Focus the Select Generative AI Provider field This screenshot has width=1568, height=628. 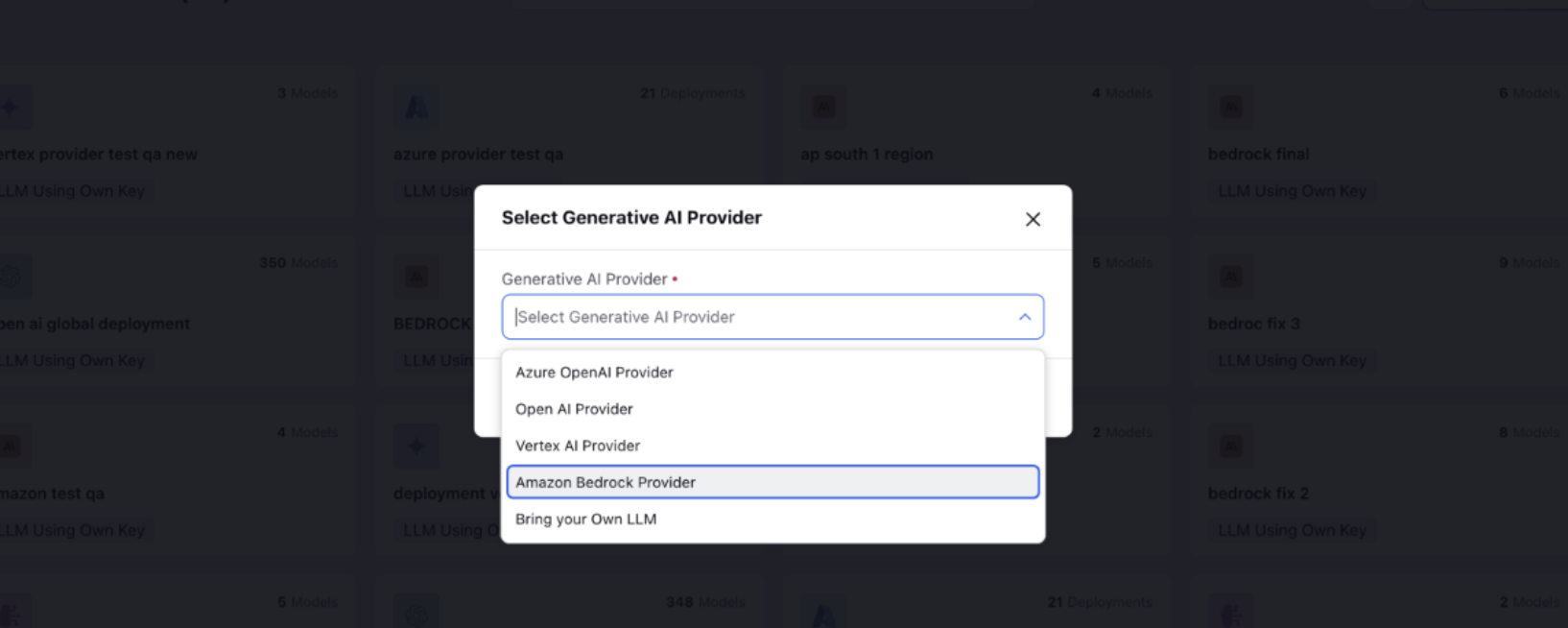click(772, 317)
